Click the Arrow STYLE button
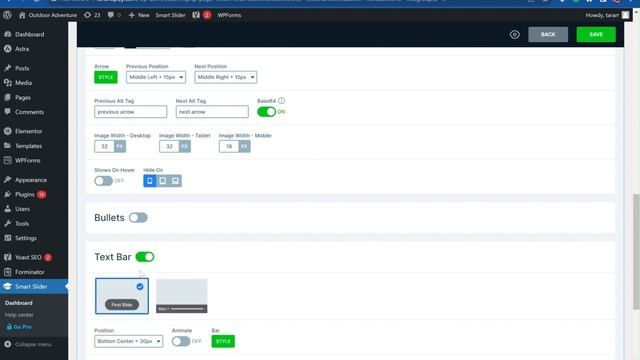 click(106, 77)
